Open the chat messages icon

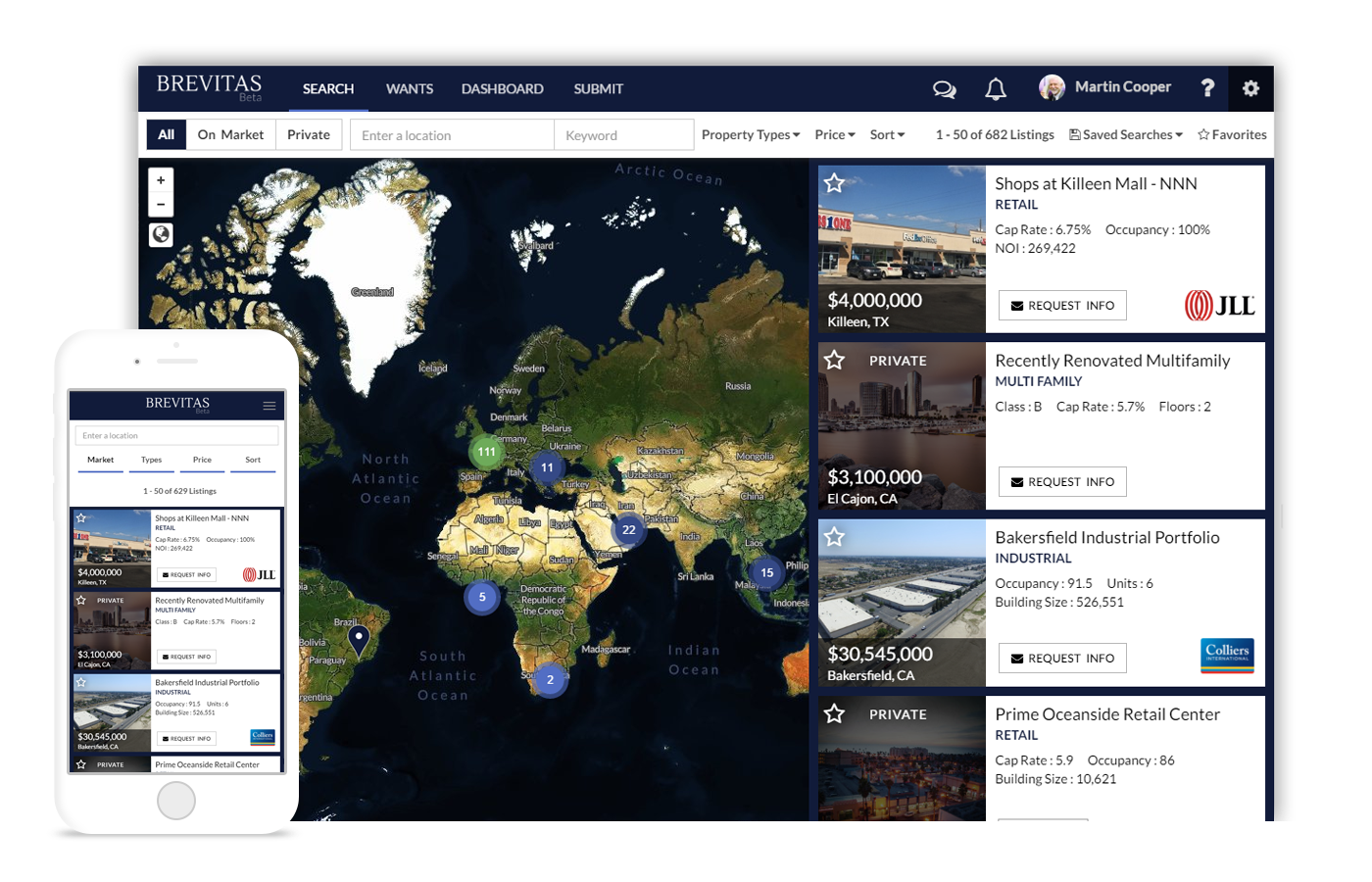[944, 89]
